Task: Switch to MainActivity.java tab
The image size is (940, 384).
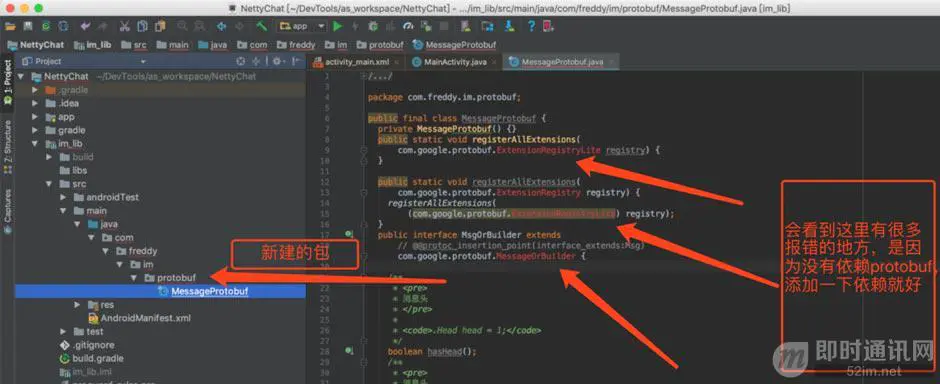Action: click(x=455, y=62)
